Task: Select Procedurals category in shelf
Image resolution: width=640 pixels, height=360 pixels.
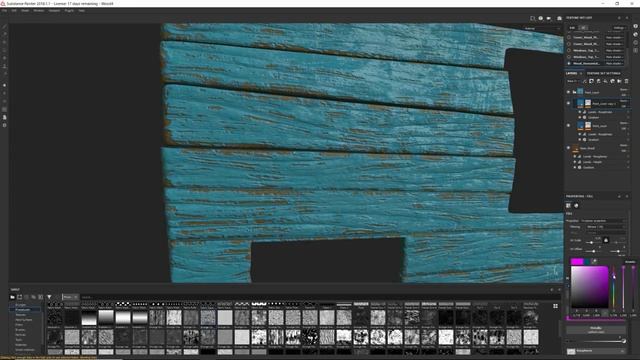Action: (x=23, y=310)
